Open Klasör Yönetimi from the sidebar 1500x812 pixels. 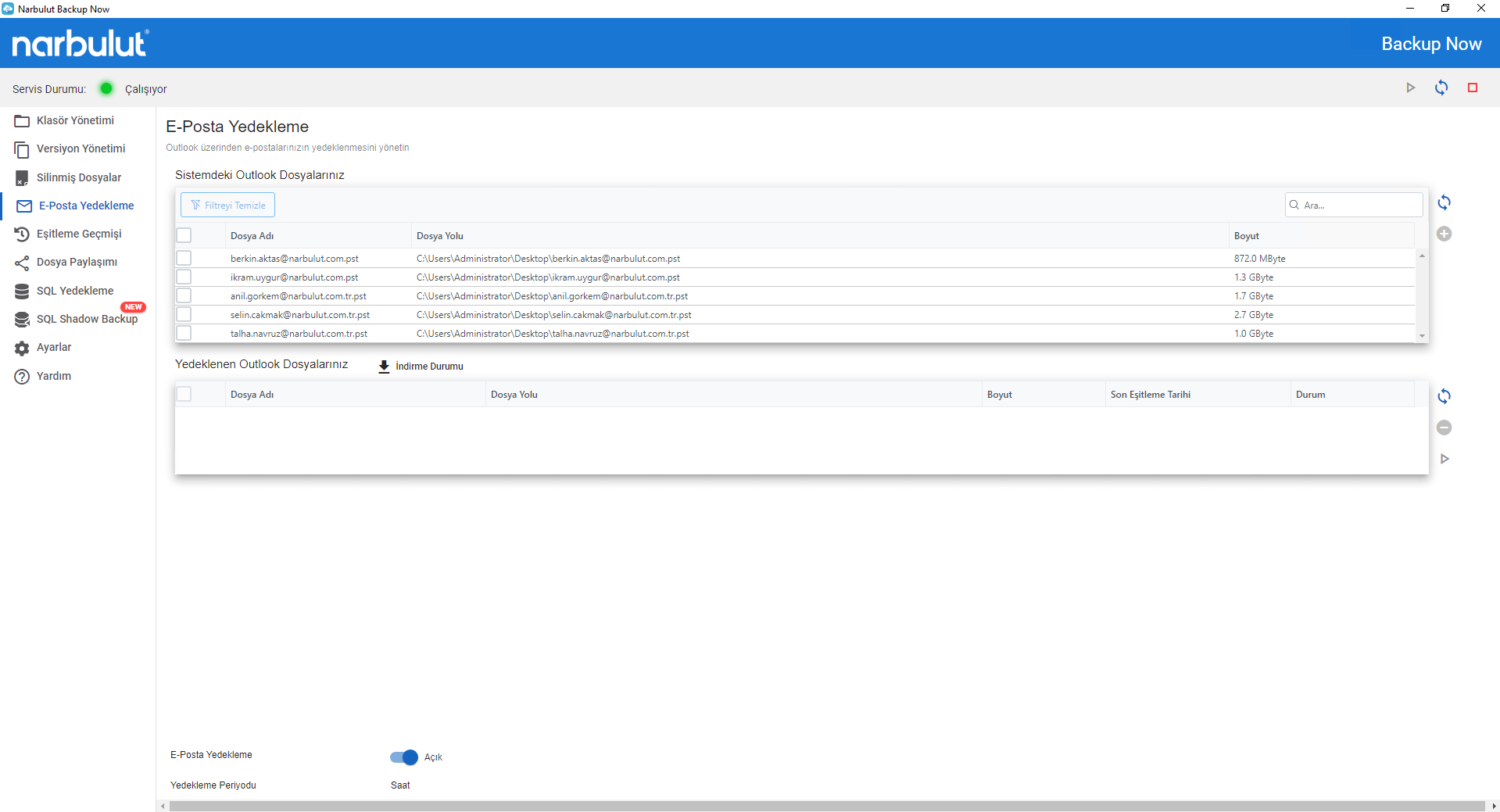[x=75, y=120]
